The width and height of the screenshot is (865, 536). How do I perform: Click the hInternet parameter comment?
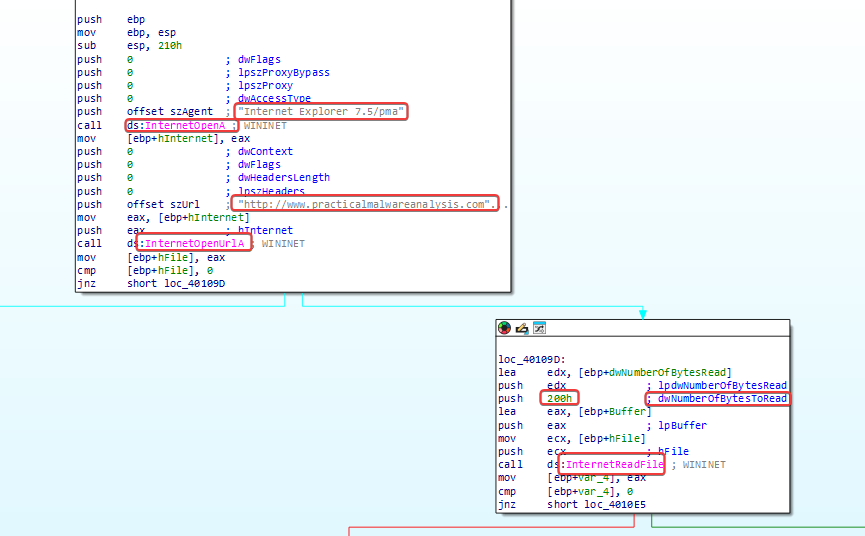[x=265, y=231]
